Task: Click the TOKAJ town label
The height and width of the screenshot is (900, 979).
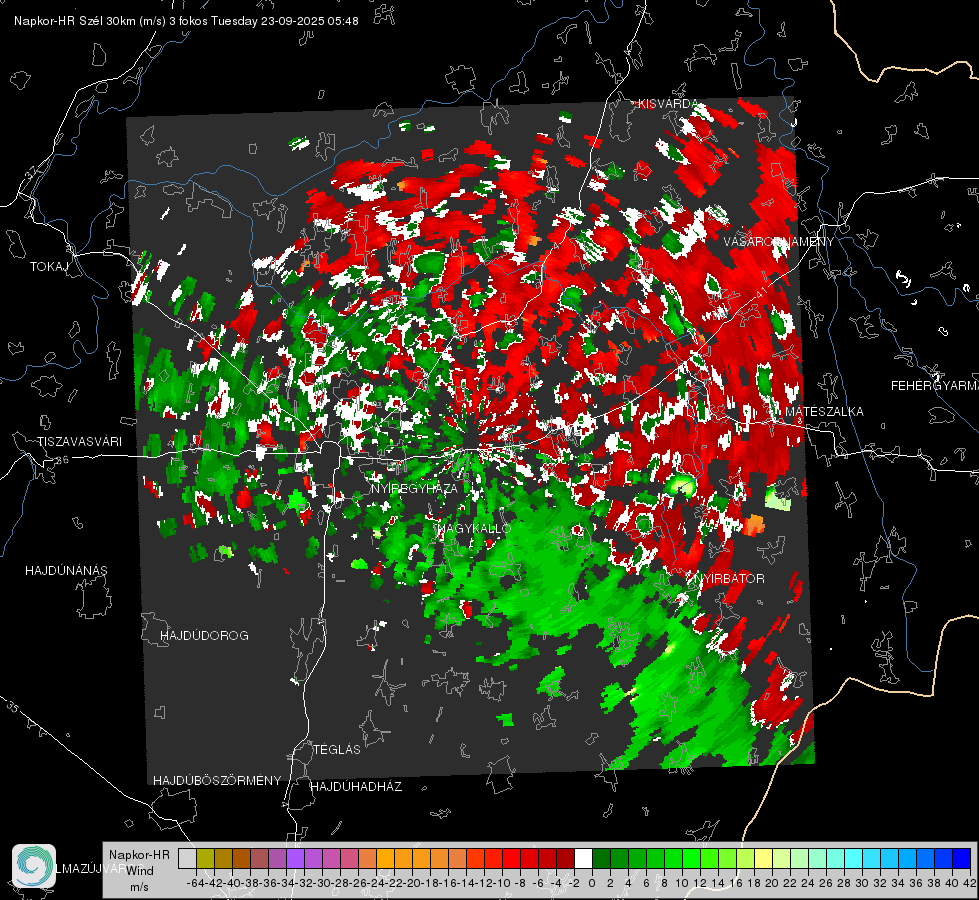Action: [49, 267]
